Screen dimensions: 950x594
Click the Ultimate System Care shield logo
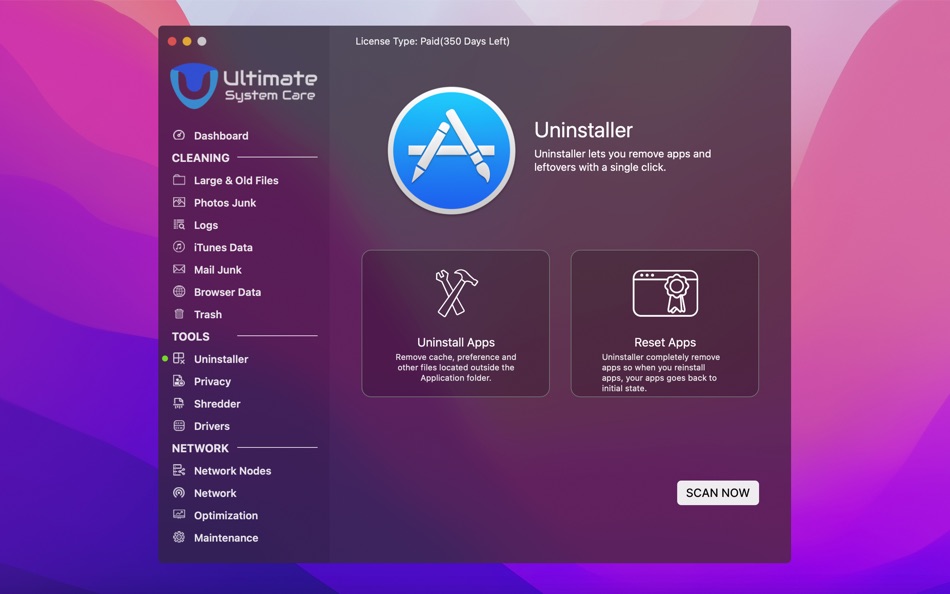pyautogui.click(x=194, y=85)
